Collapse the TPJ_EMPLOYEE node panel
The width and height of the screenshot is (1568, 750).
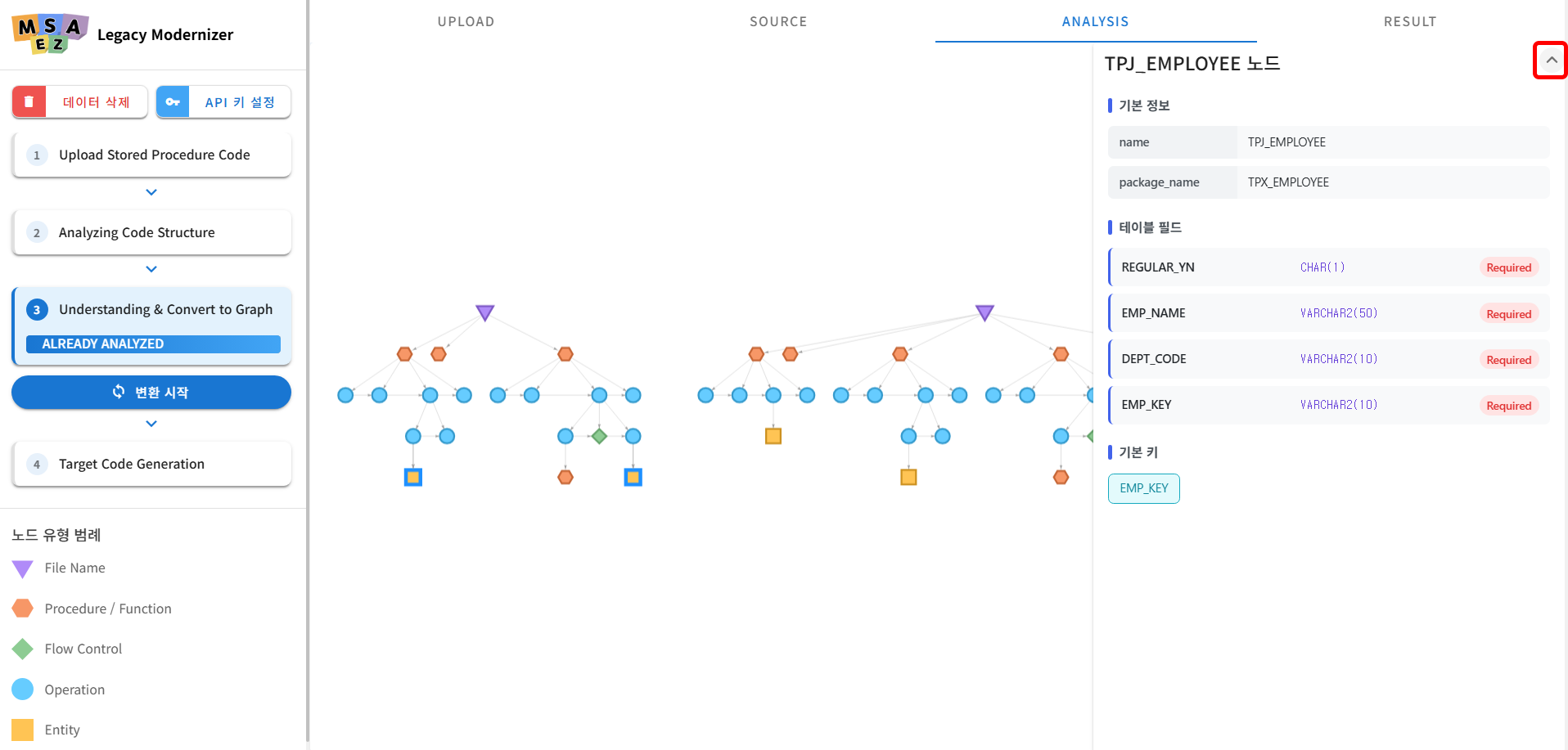(x=1550, y=61)
